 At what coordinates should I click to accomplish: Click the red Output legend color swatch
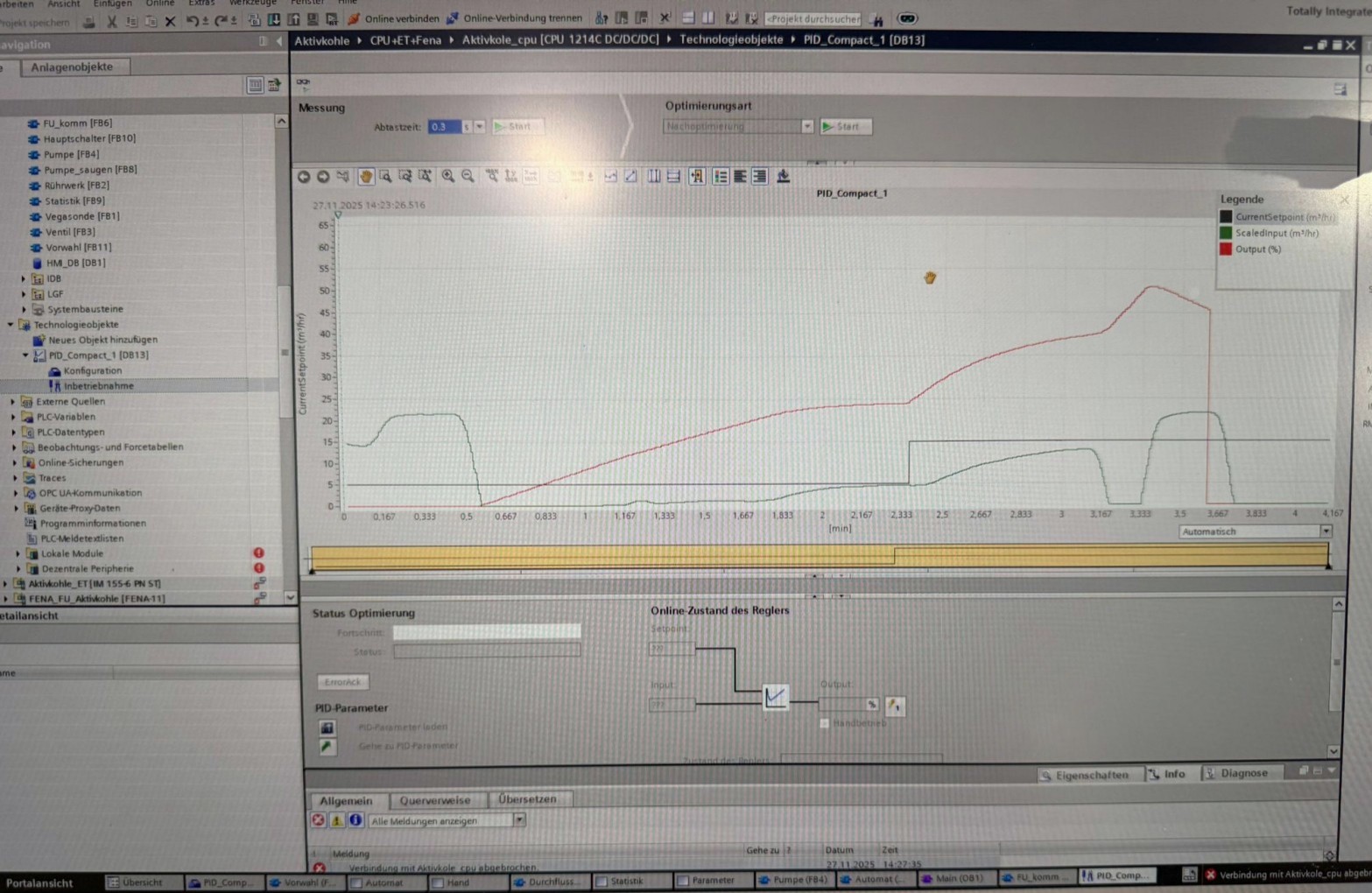[1226, 250]
